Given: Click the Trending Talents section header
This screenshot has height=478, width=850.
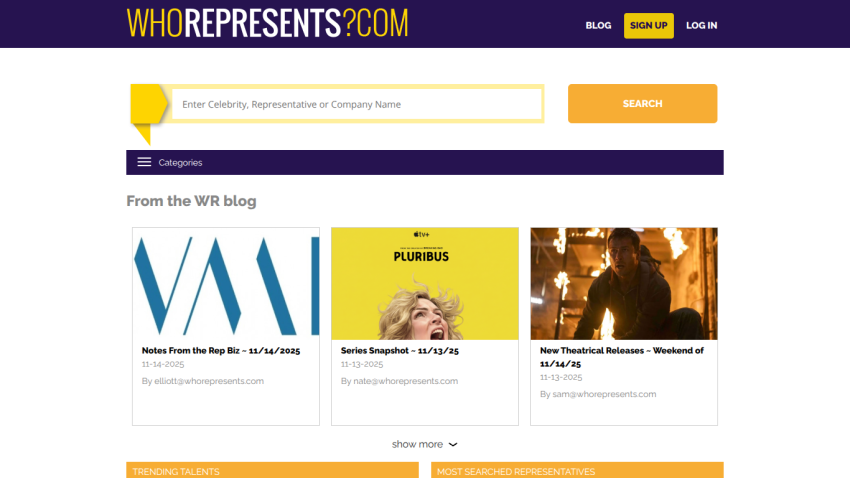Looking at the screenshot, I should pyautogui.click(x=272, y=470).
